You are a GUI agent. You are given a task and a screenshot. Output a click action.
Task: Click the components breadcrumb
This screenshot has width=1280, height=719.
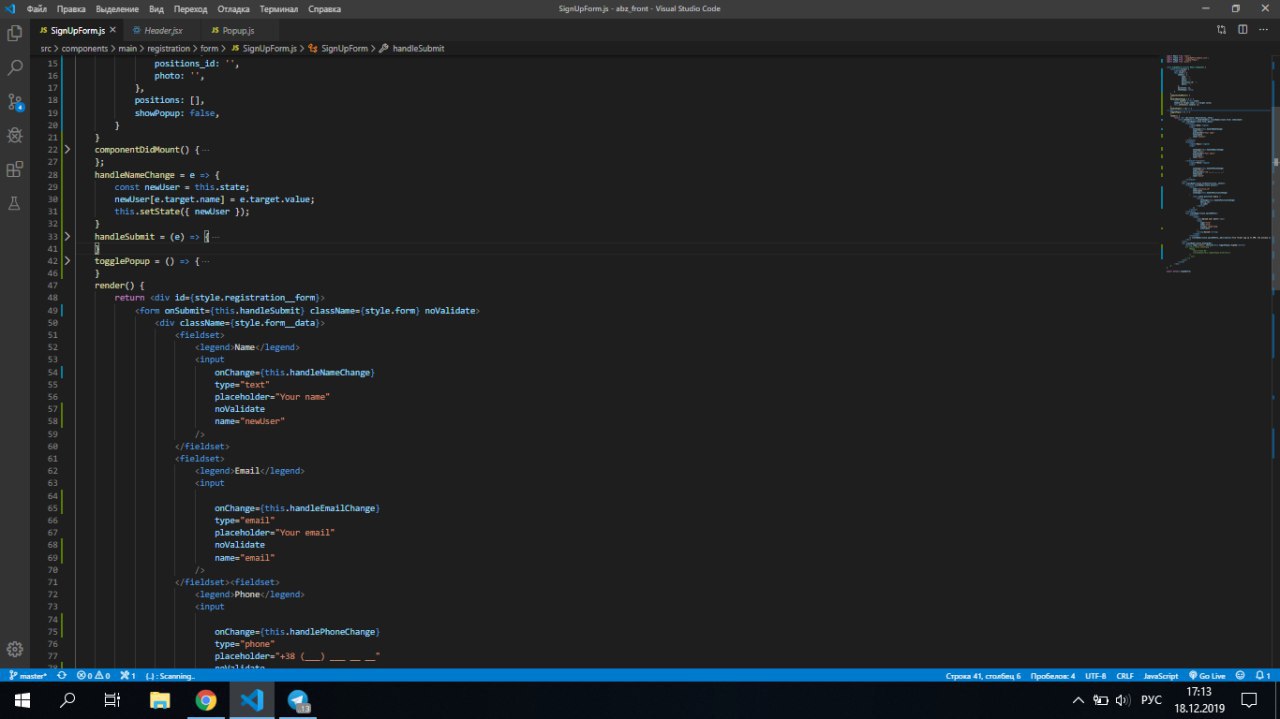coord(84,48)
